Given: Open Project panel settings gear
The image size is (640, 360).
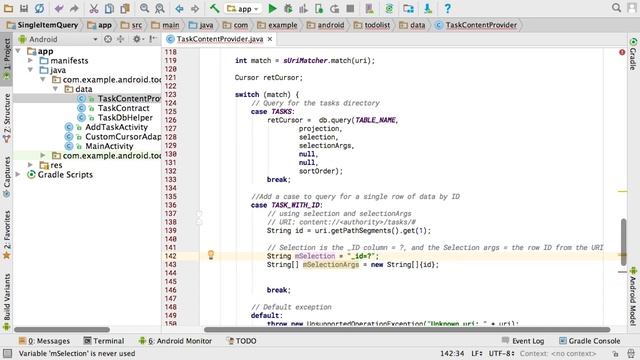Looking at the screenshot, I should tap(137, 39).
